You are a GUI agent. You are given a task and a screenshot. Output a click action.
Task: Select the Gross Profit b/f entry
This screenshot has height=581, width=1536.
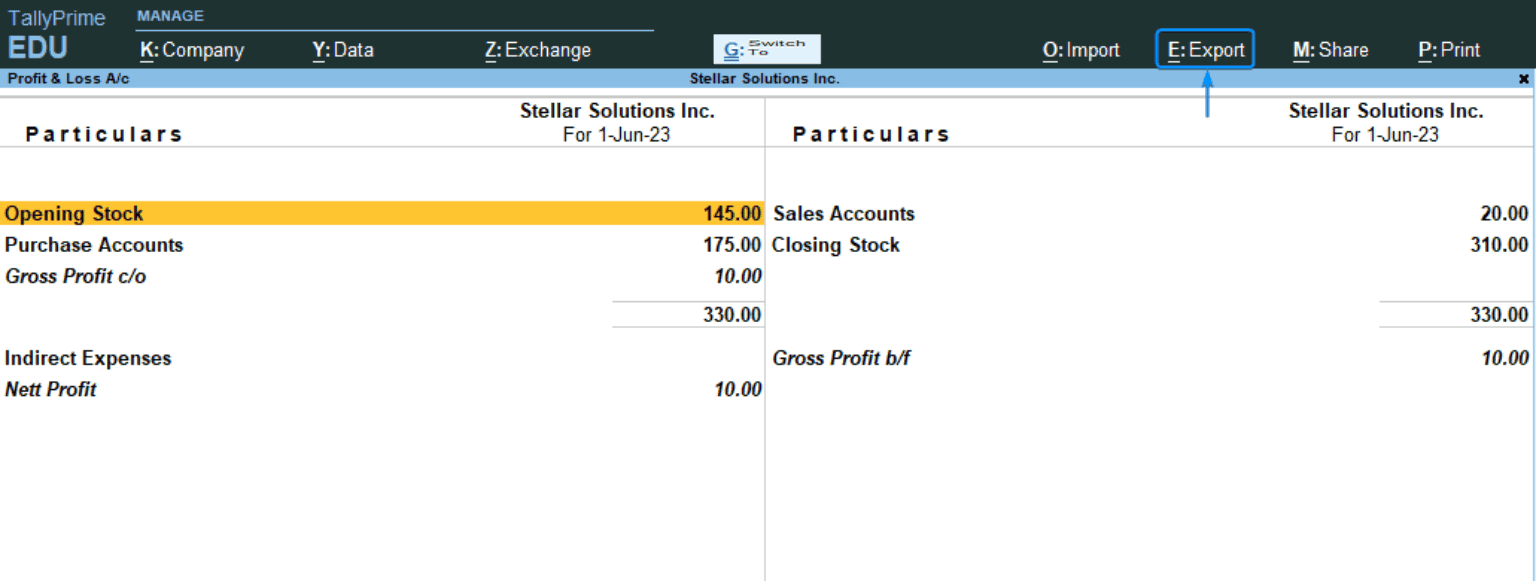pyautogui.click(x=841, y=358)
